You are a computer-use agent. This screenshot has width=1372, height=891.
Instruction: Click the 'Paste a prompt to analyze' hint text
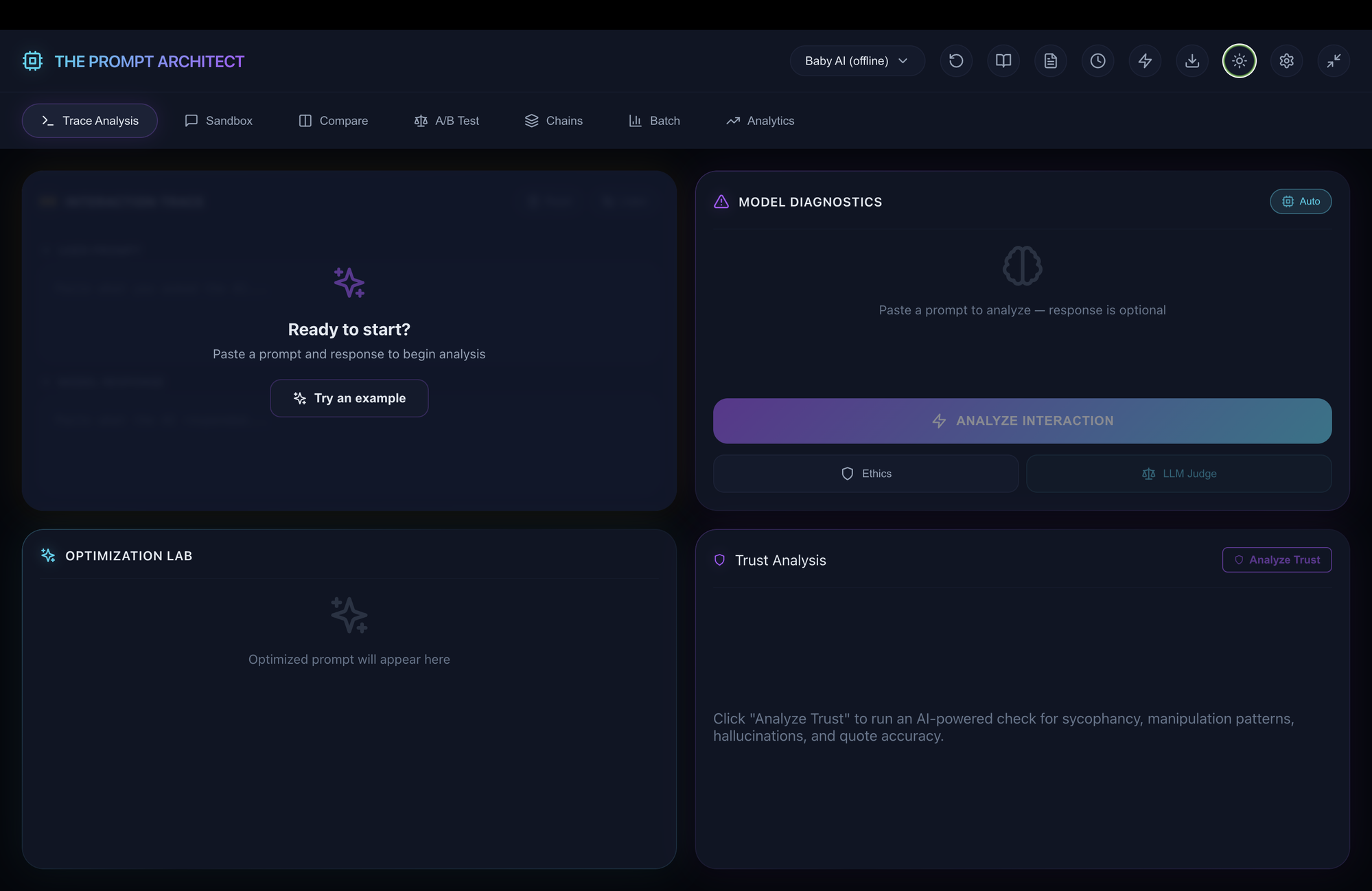coord(1023,310)
